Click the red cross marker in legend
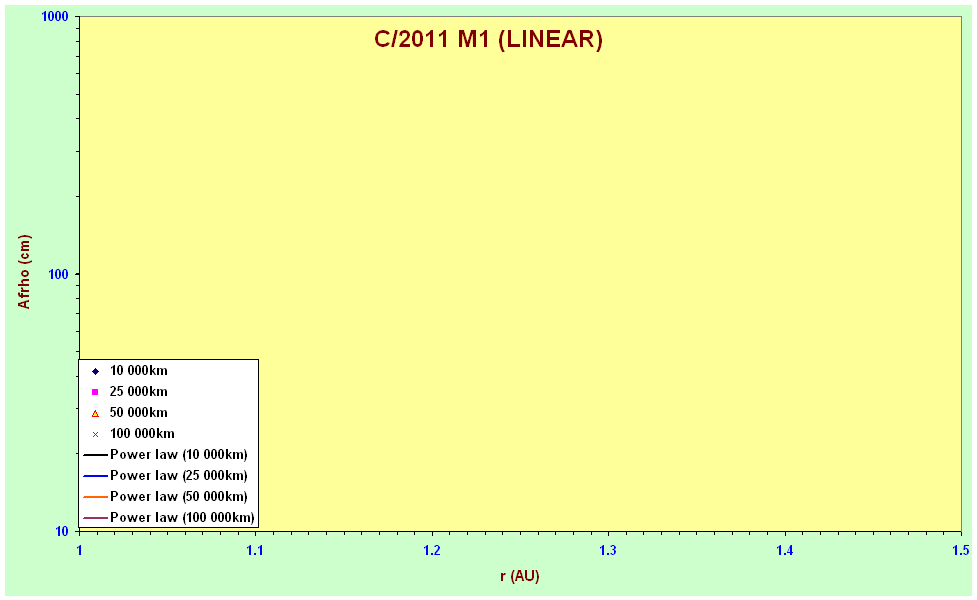 point(95,434)
